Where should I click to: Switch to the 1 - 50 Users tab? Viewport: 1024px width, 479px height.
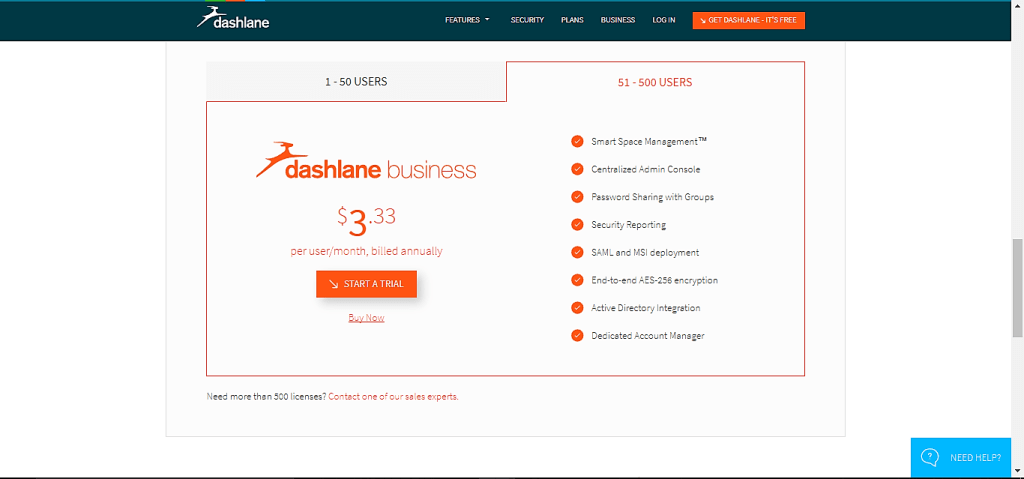356,82
